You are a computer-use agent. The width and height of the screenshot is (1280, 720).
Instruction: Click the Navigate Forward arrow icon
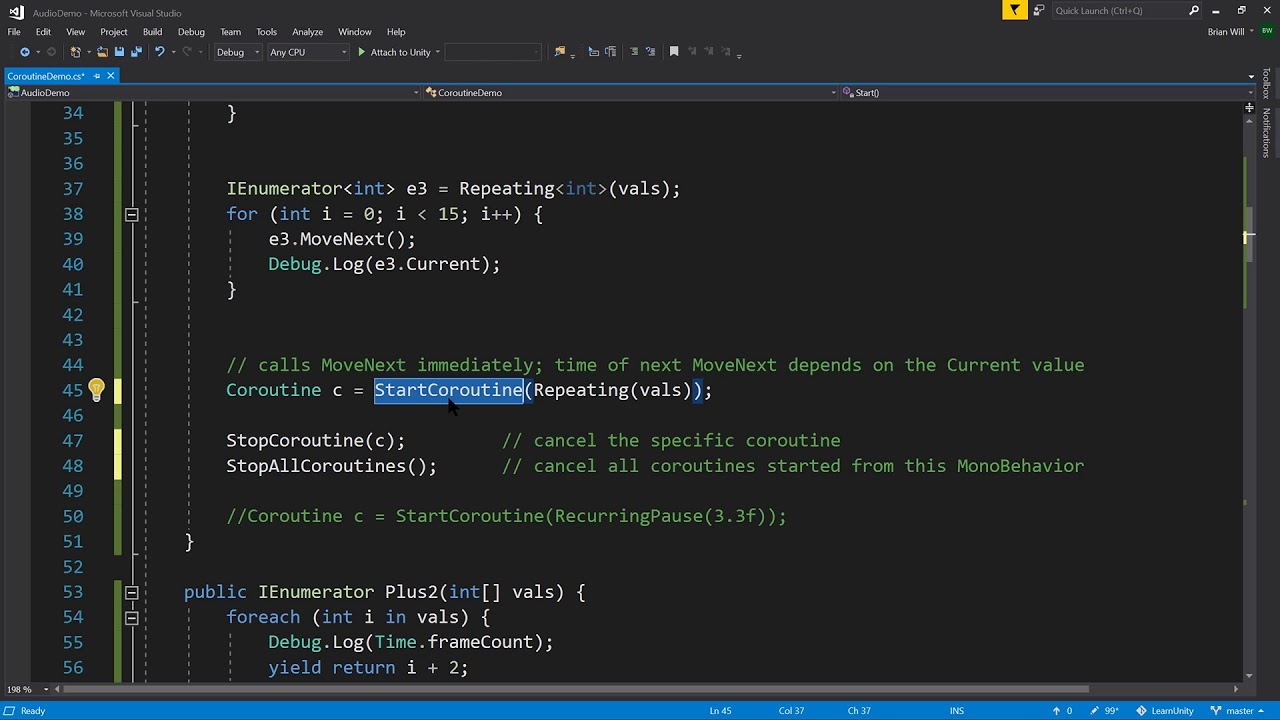click(50, 52)
